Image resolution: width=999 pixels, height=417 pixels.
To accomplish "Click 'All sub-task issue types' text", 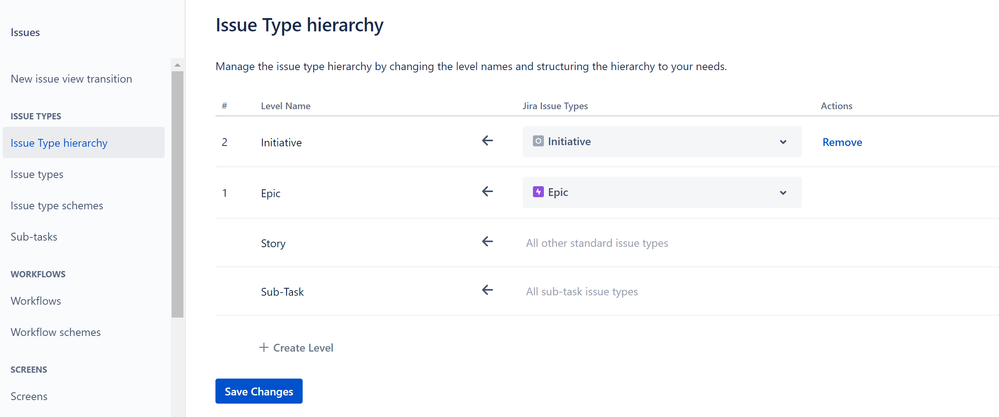I will click(582, 292).
